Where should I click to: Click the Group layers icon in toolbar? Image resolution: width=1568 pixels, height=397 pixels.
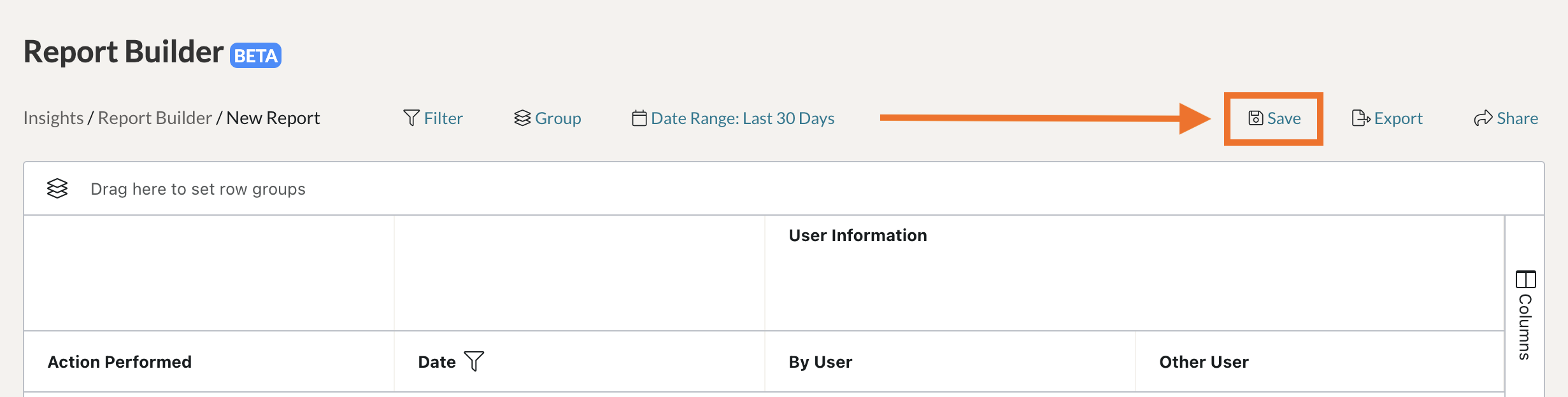522,118
